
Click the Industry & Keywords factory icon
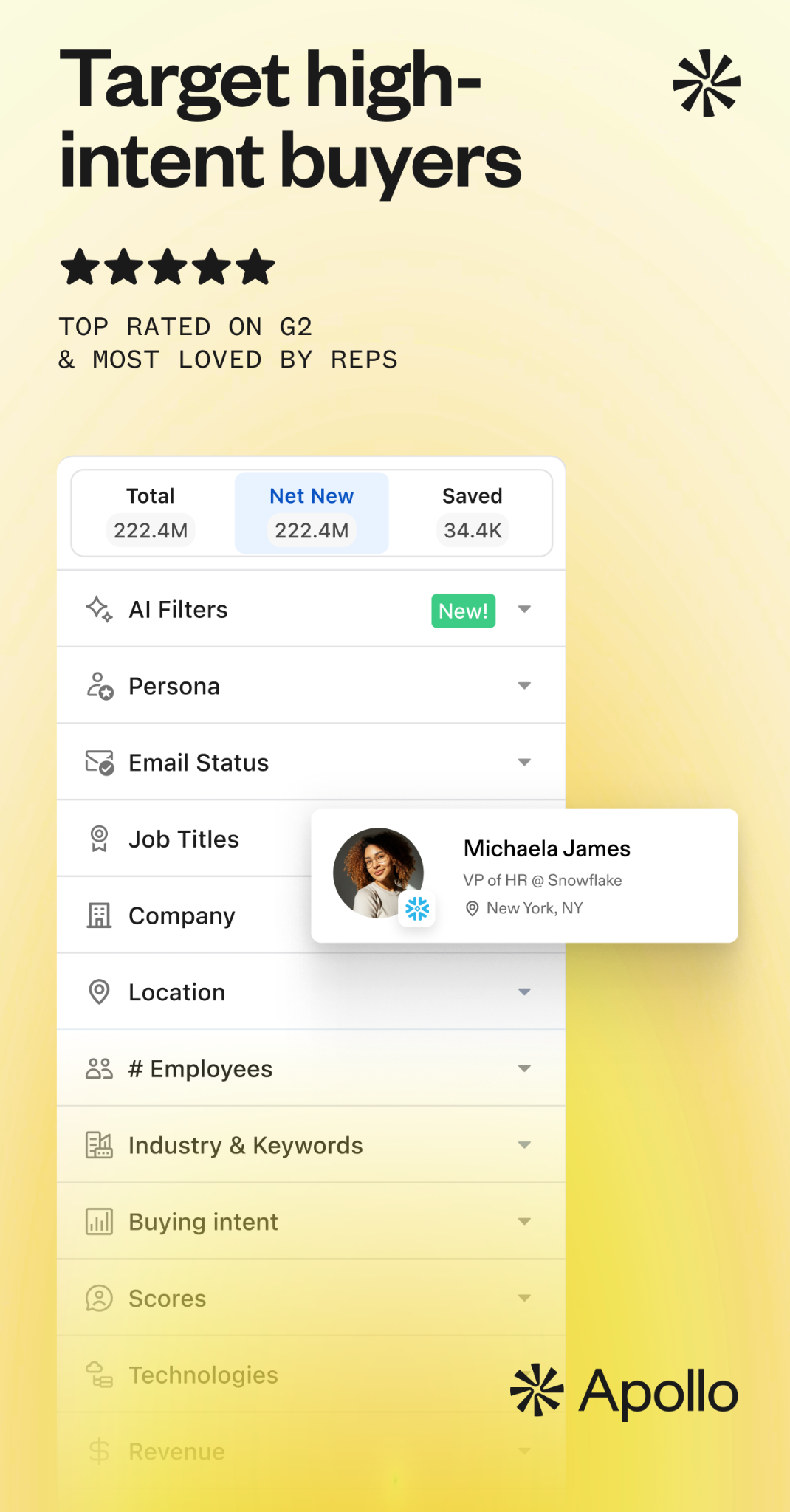(99, 1145)
